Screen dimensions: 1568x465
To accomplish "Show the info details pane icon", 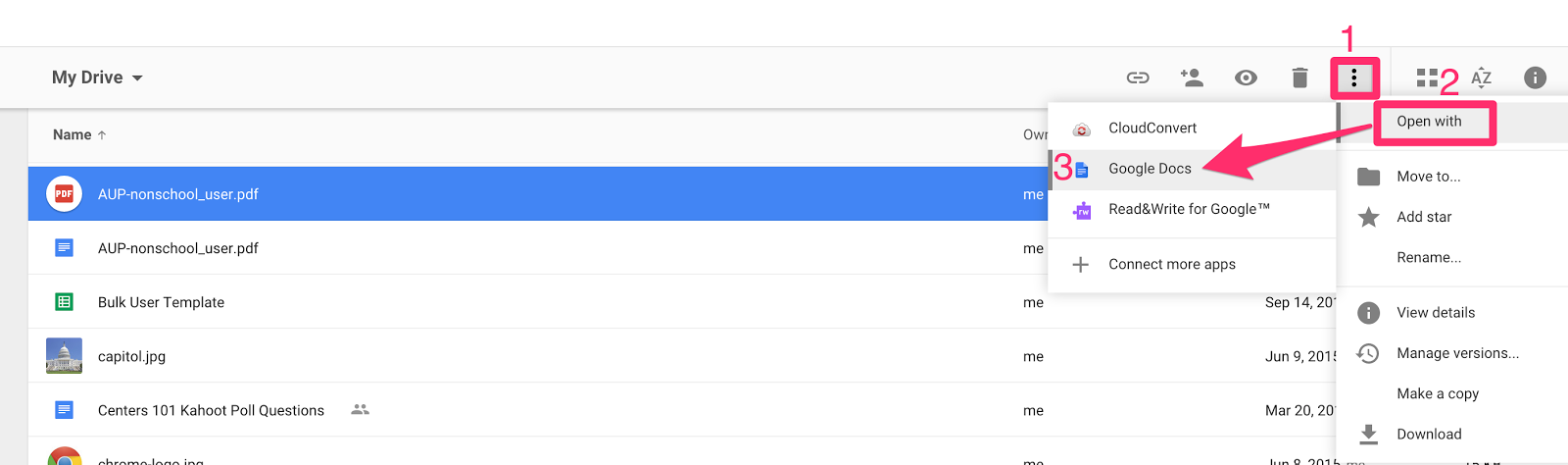I will 1535,77.
